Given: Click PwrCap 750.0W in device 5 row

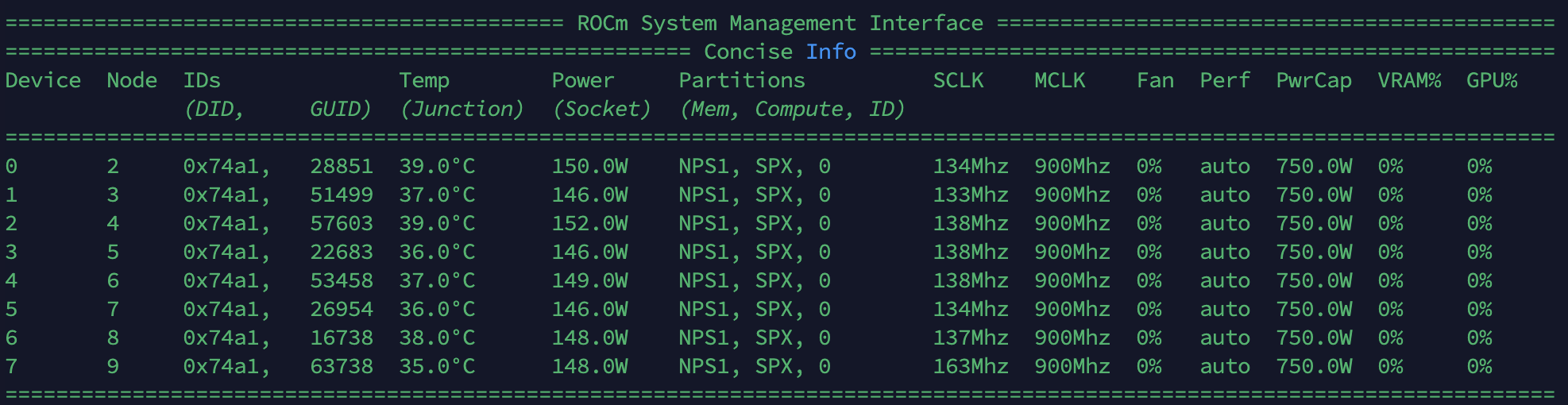Looking at the screenshot, I should click(1314, 309).
